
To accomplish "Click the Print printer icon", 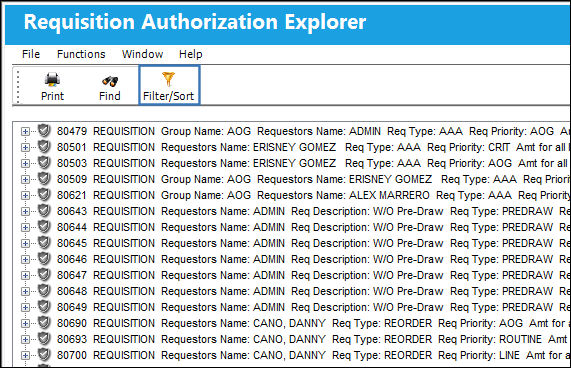I will pos(52,79).
